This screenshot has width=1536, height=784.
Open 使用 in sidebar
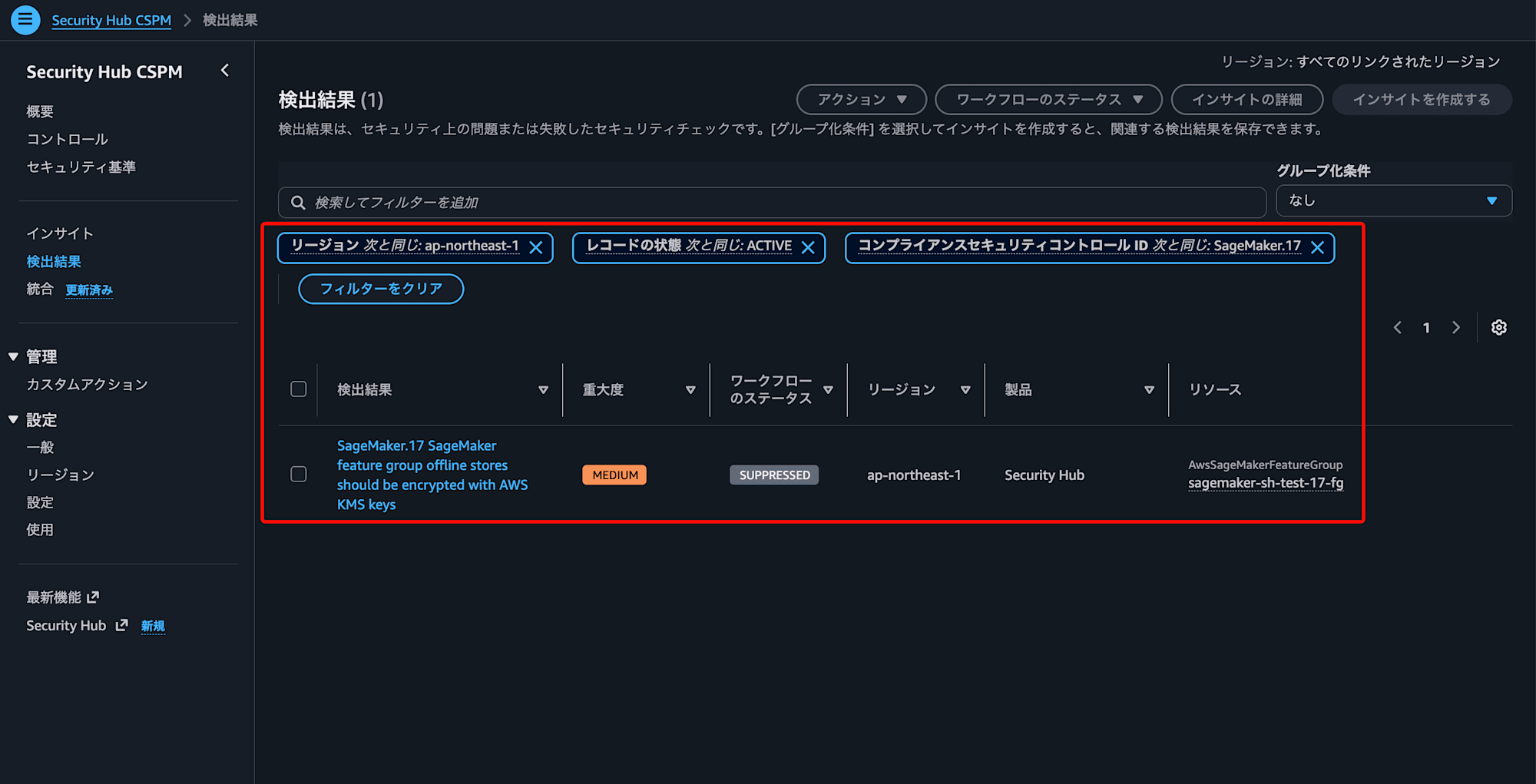[40, 530]
